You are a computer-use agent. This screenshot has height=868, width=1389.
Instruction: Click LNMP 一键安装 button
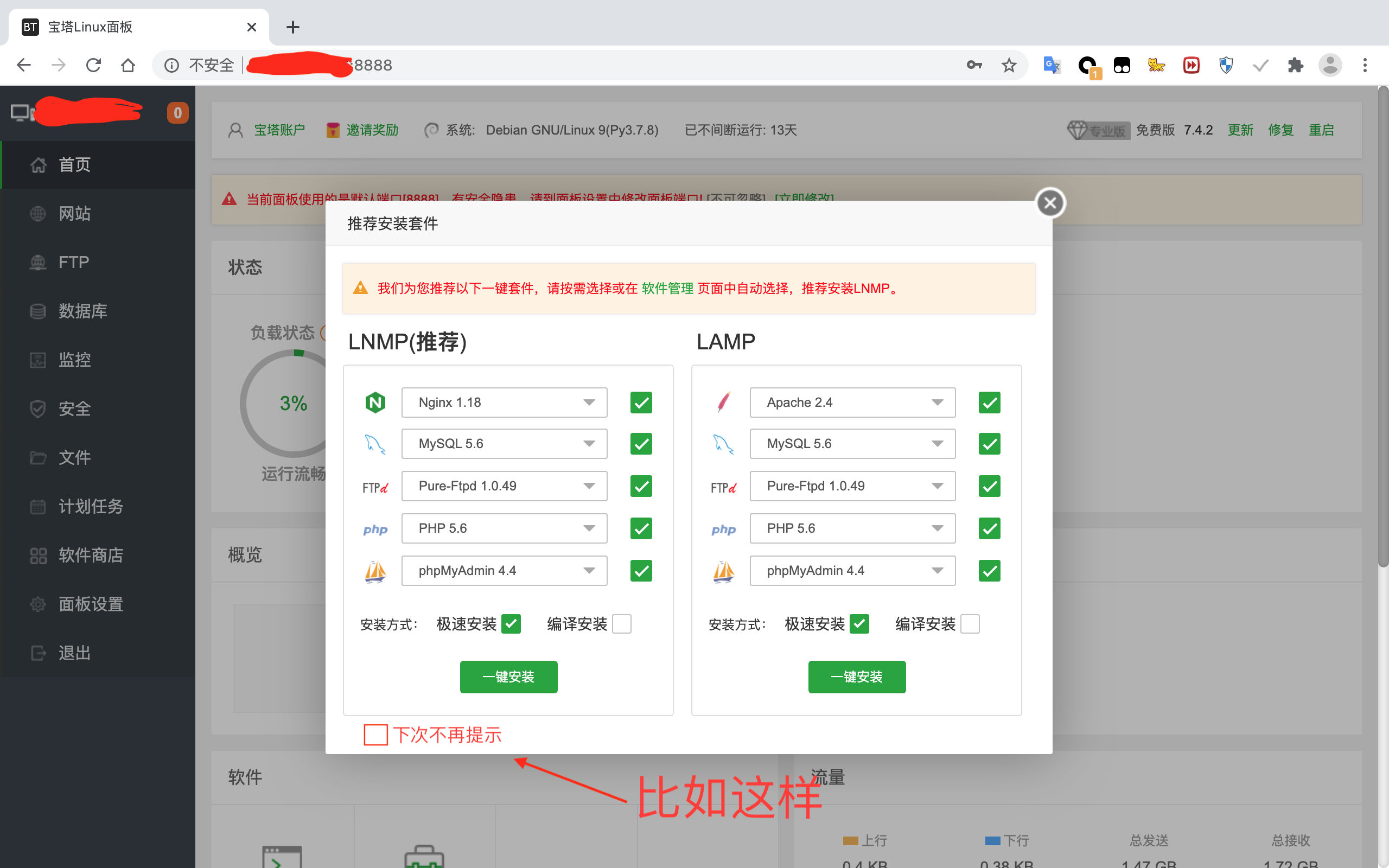coord(508,677)
